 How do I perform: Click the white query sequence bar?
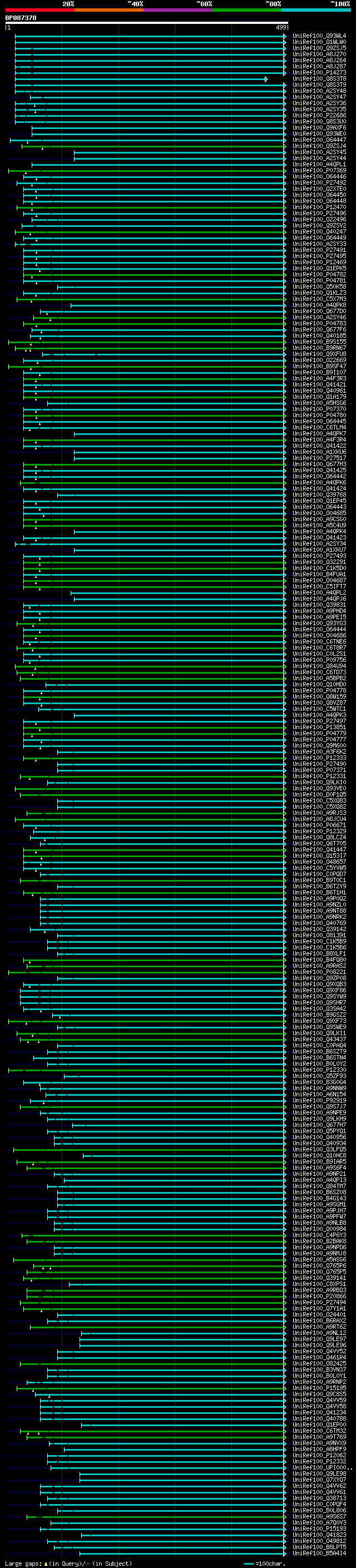(x=147, y=23)
